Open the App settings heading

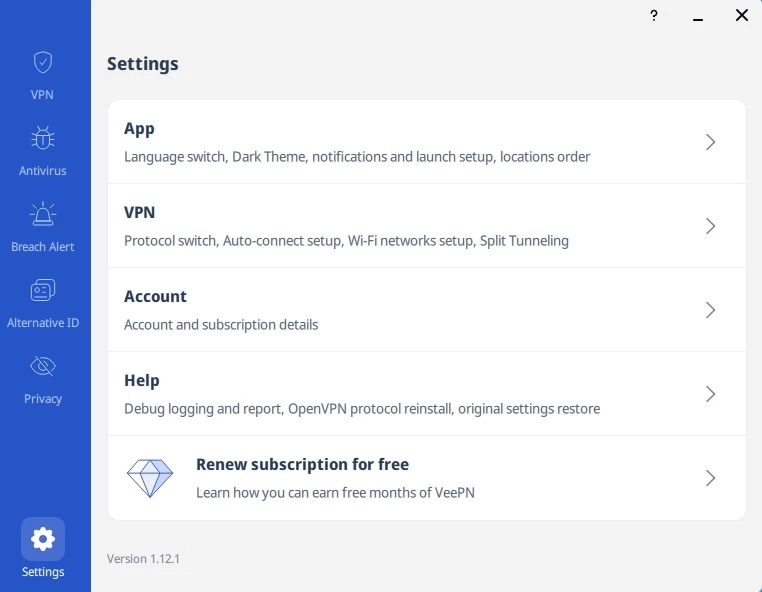(x=139, y=128)
